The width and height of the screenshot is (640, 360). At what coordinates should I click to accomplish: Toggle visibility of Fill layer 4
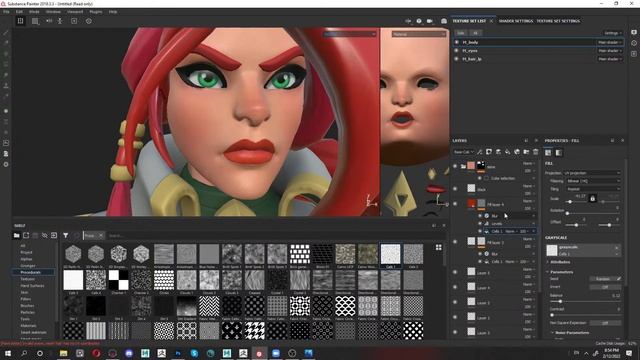tap(455, 204)
